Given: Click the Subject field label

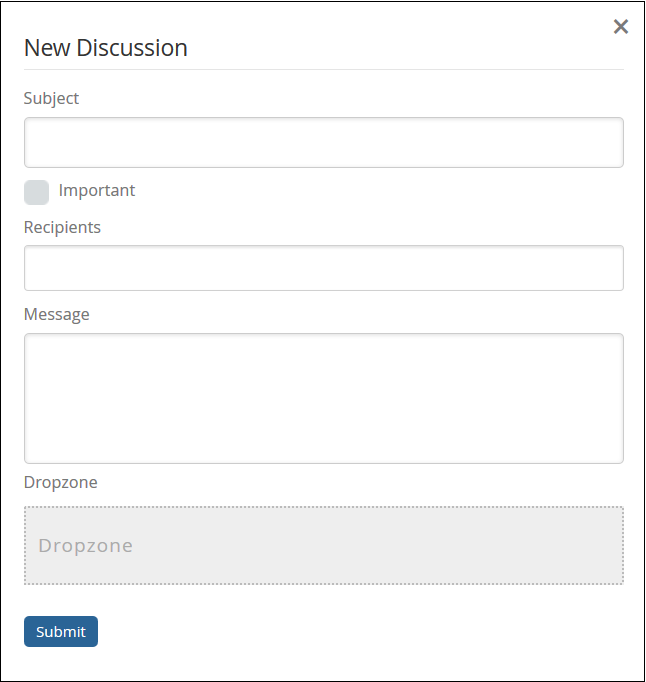Looking at the screenshot, I should pyautogui.click(x=51, y=98).
